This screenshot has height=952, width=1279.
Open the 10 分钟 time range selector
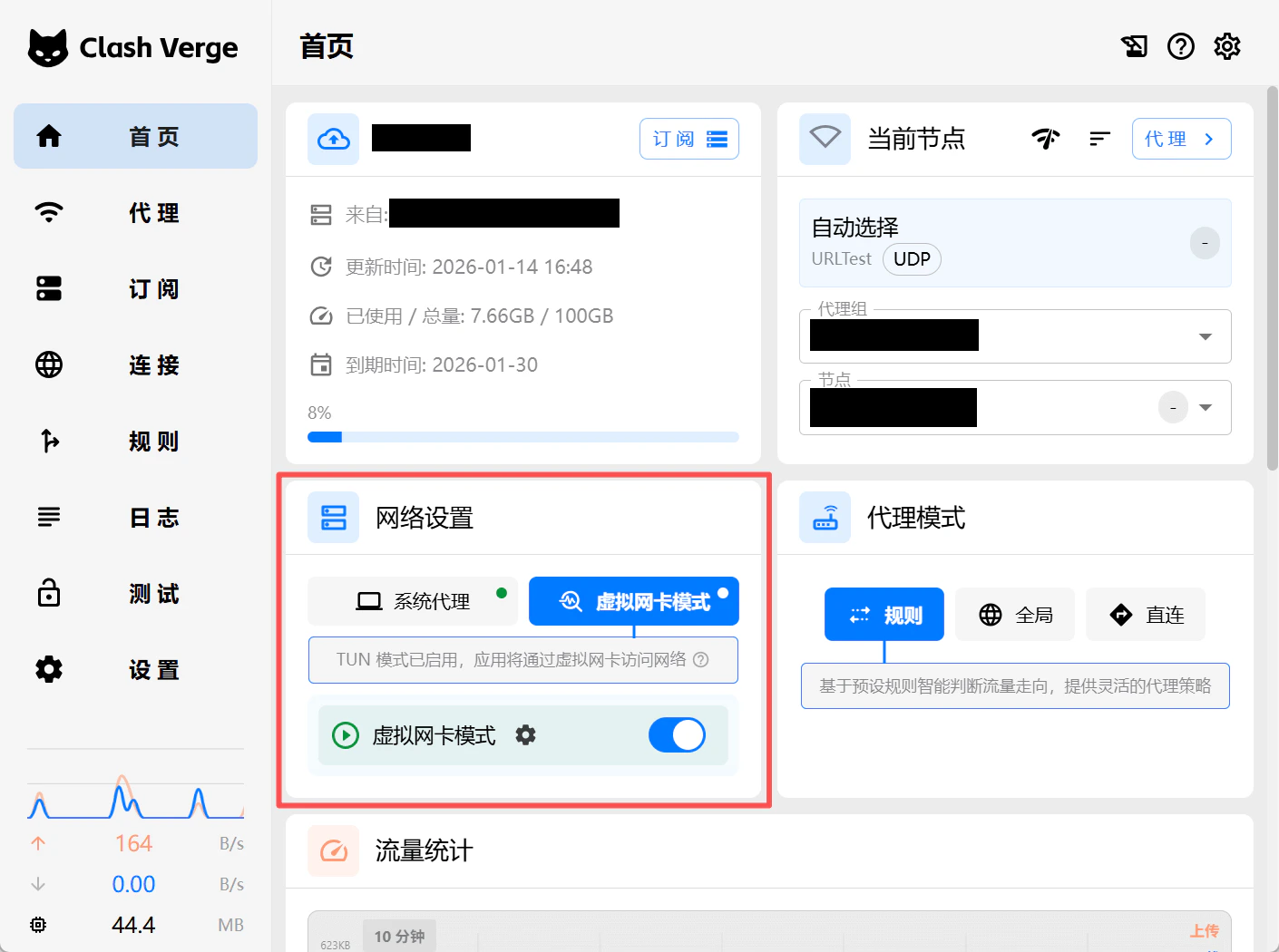pyautogui.click(x=399, y=936)
